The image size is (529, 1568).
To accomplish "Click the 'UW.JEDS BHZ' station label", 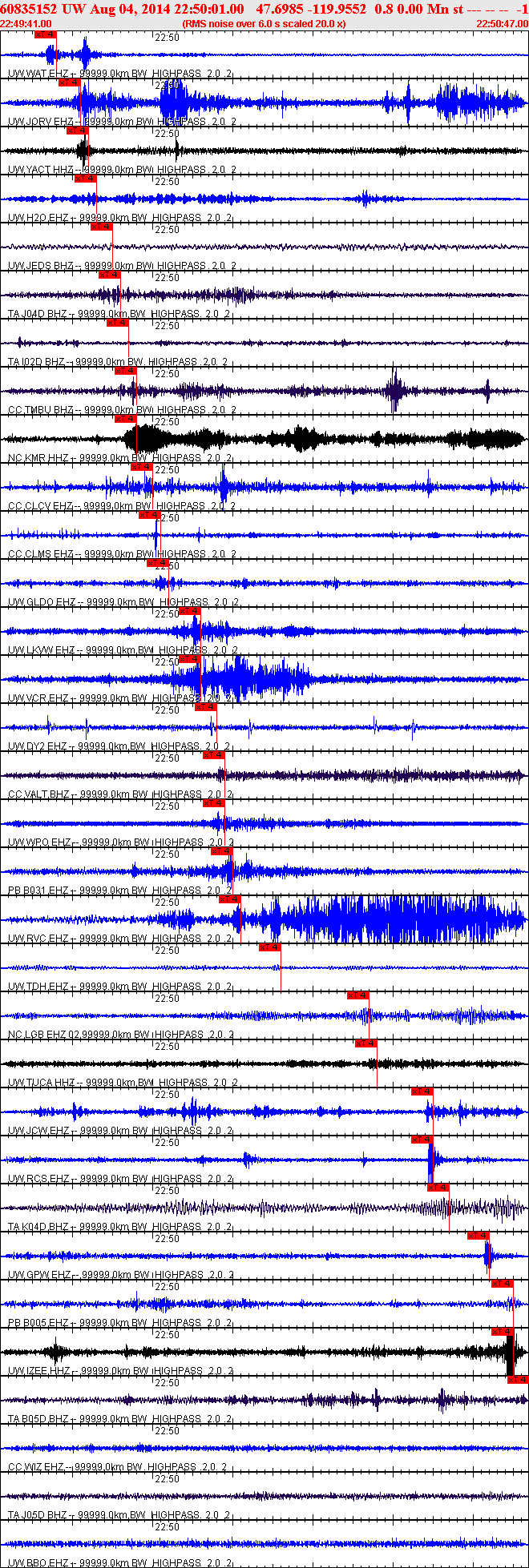I will coord(41,266).
